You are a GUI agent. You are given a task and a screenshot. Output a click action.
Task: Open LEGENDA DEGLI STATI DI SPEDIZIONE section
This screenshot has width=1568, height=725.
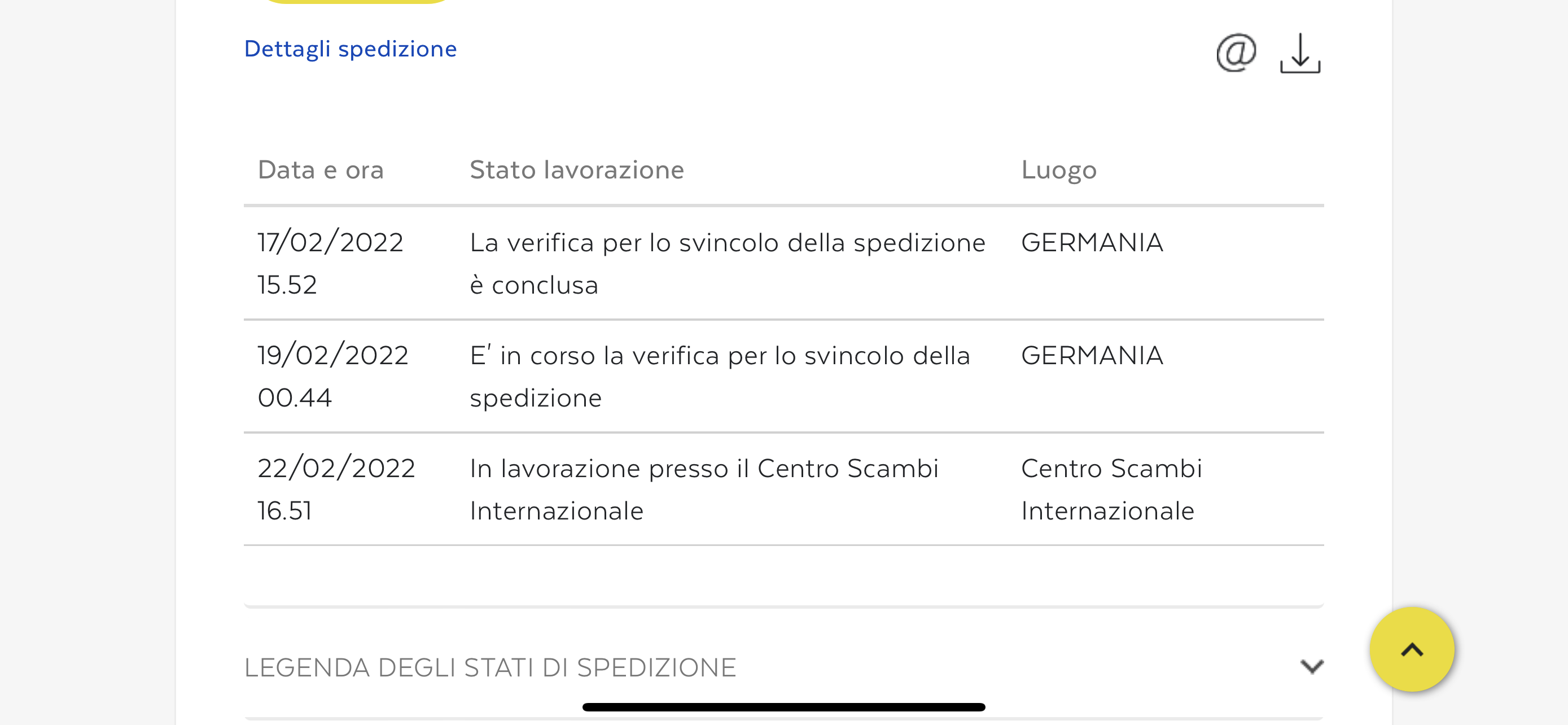pos(490,667)
